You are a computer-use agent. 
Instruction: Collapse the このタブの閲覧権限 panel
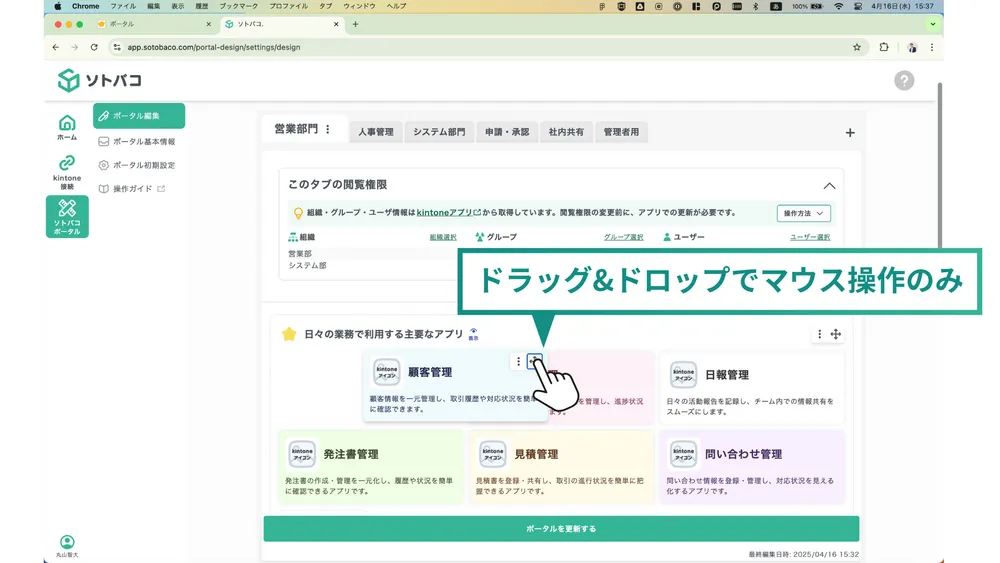click(x=829, y=186)
